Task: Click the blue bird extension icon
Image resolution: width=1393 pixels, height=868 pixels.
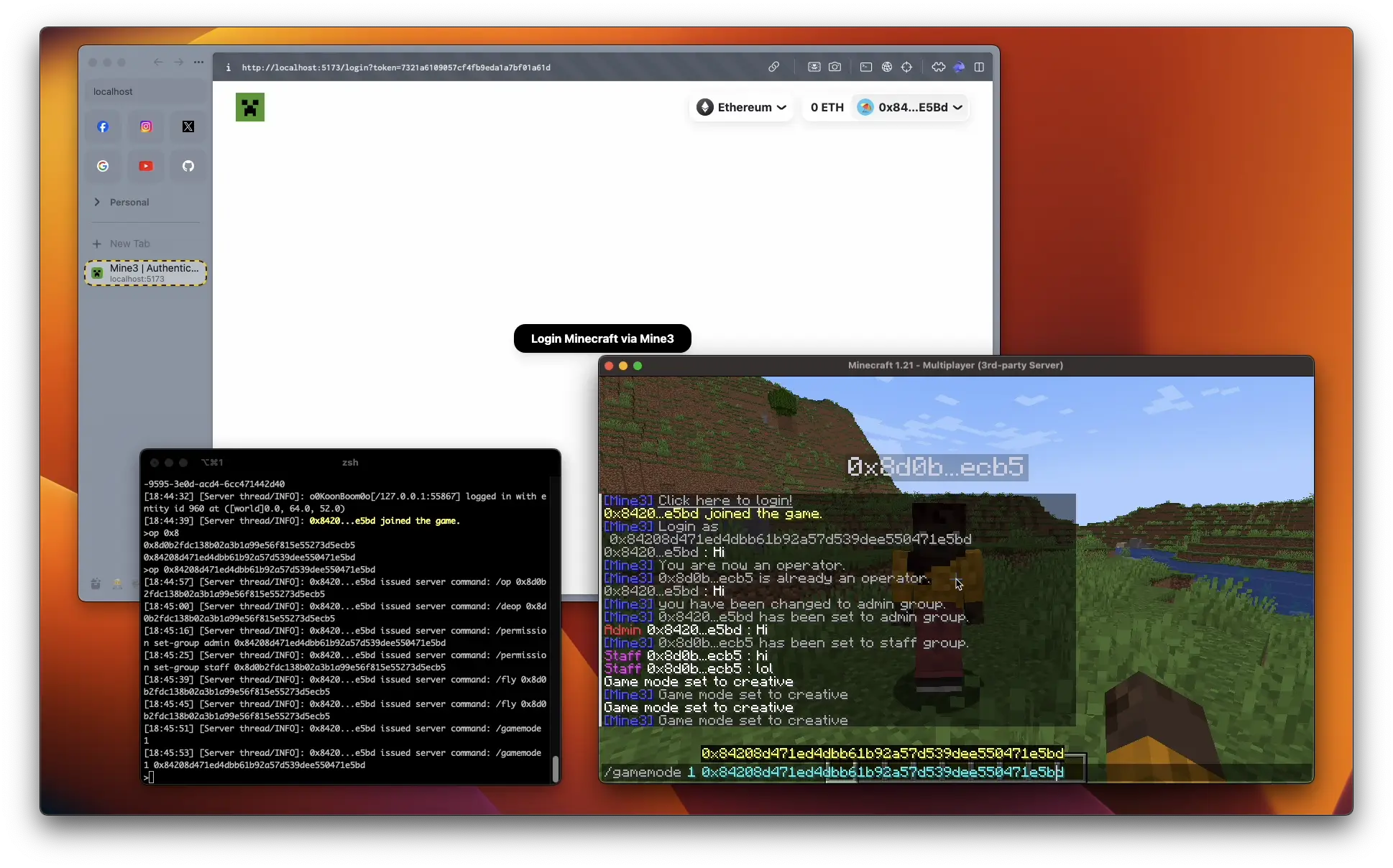Action: point(959,67)
